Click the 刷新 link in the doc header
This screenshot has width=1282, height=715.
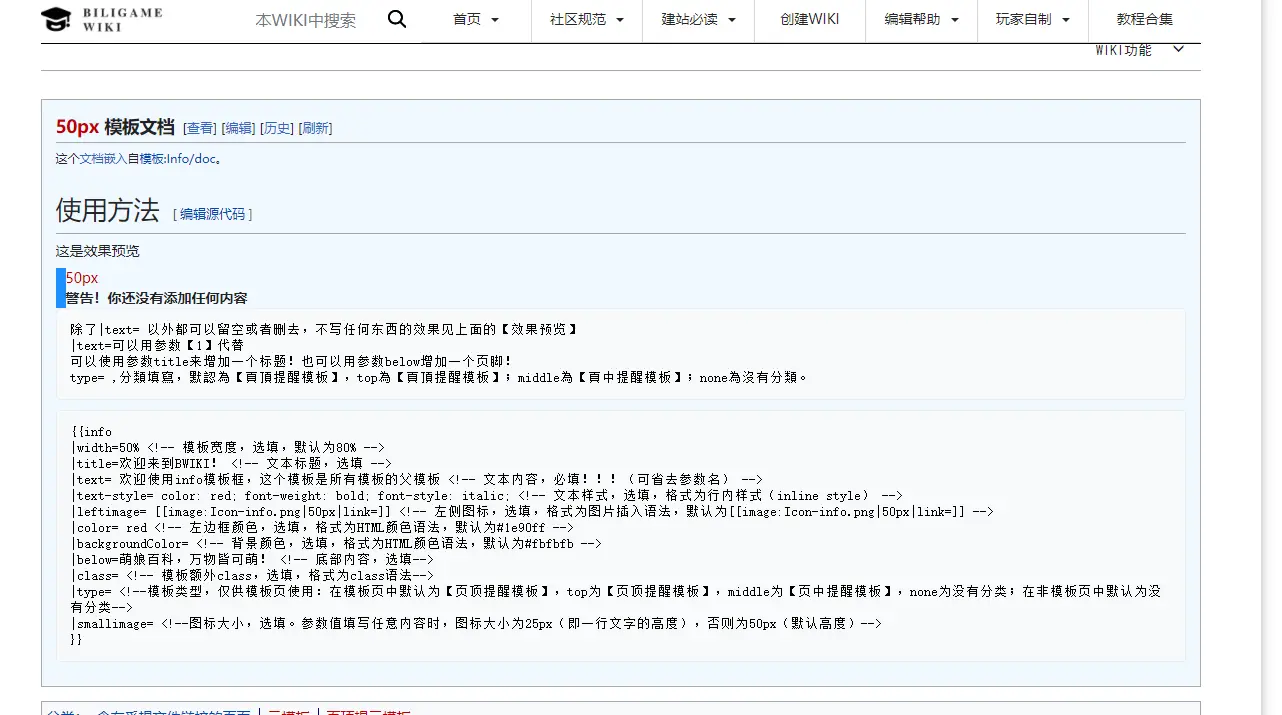[317, 128]
